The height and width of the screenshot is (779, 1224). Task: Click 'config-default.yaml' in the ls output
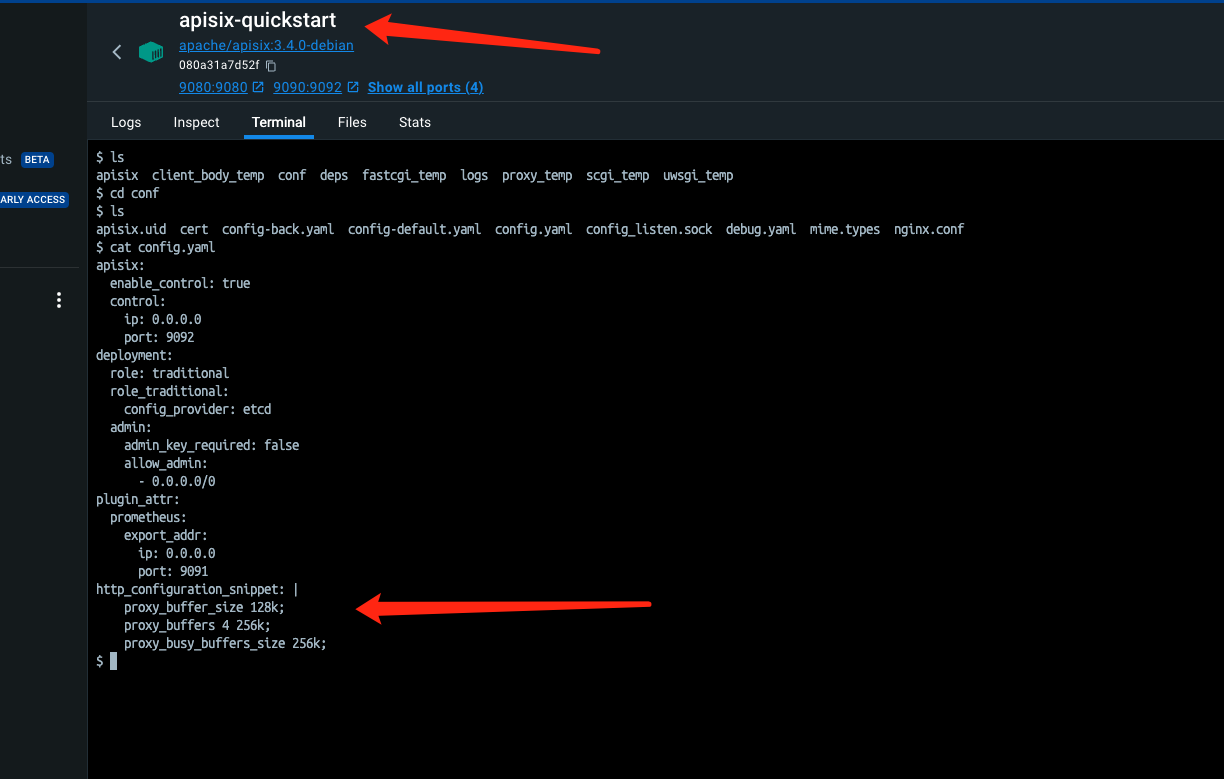414,229
